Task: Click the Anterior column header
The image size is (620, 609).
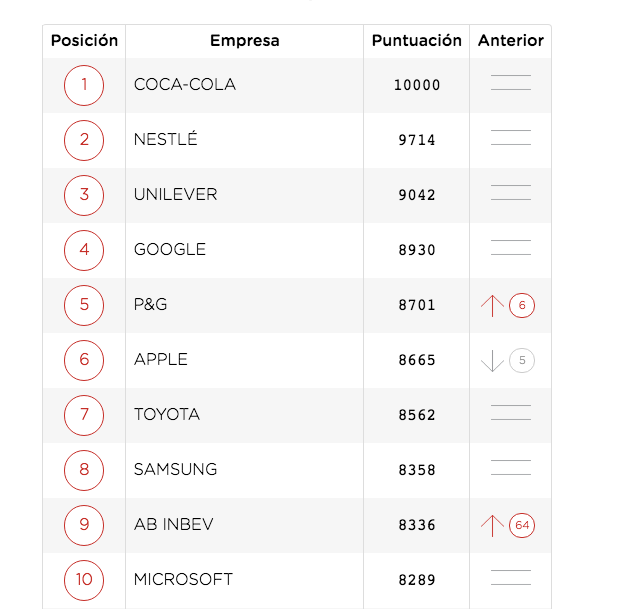Action: (510, 41)
